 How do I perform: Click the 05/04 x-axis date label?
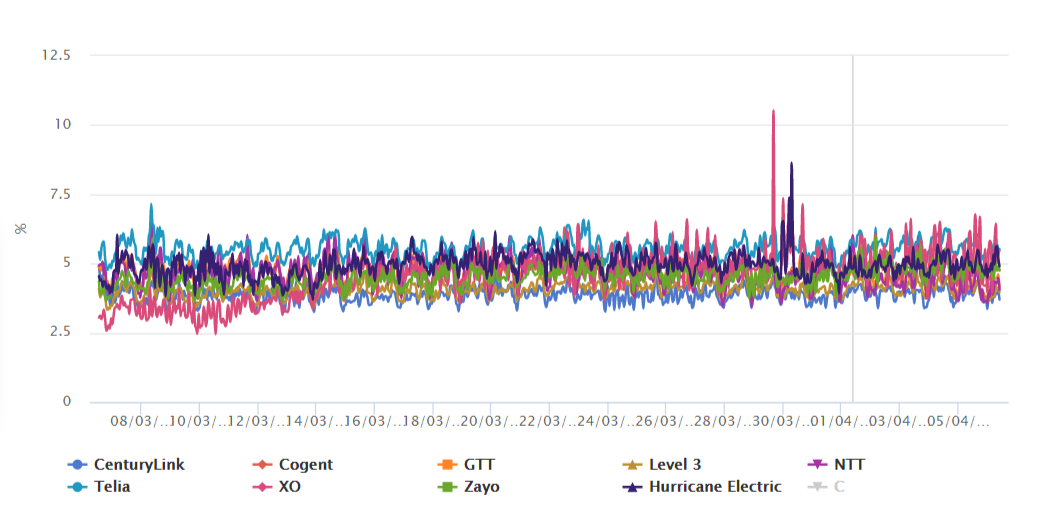tap(958, 423)
